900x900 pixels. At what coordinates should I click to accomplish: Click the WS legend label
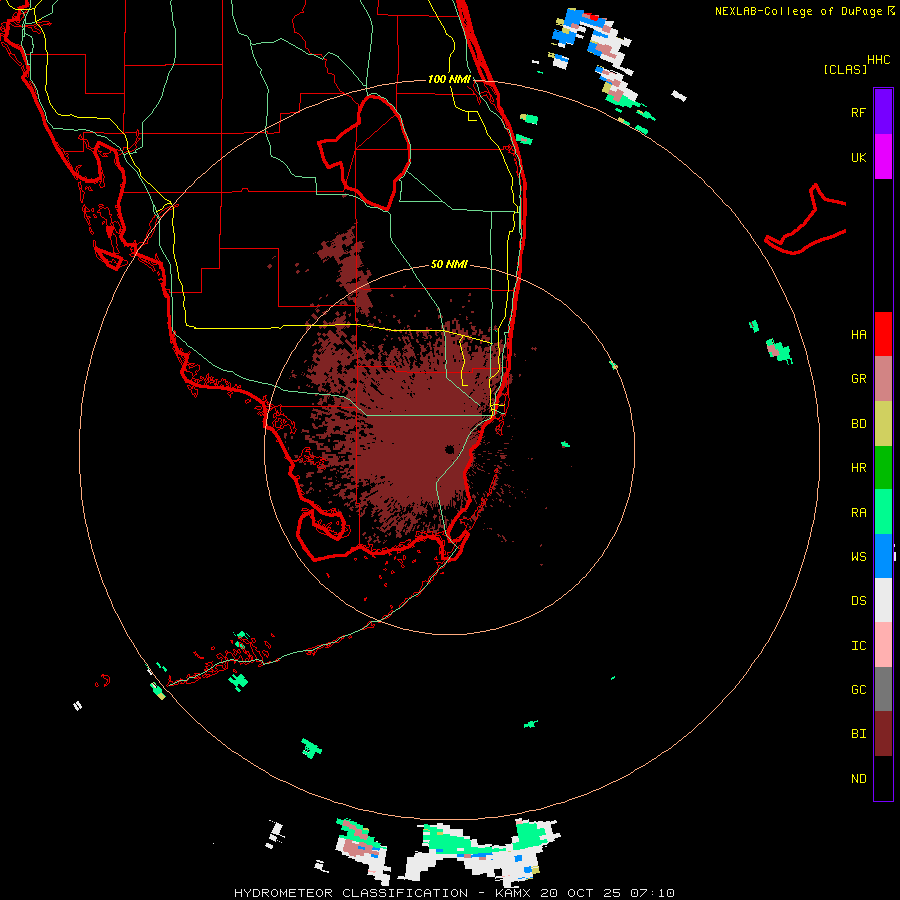click(858, 556)
